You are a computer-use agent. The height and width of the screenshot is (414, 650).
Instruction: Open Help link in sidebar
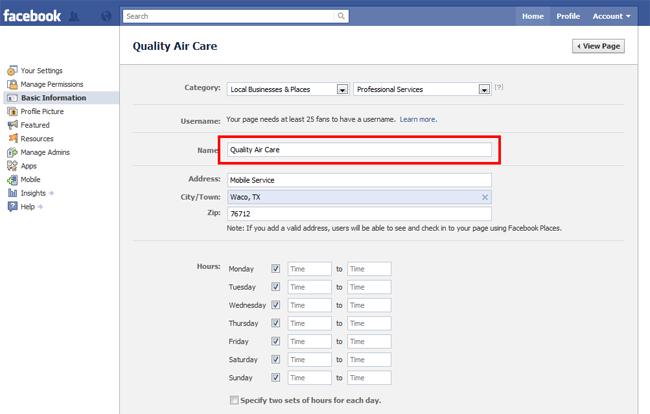[28, 206]
